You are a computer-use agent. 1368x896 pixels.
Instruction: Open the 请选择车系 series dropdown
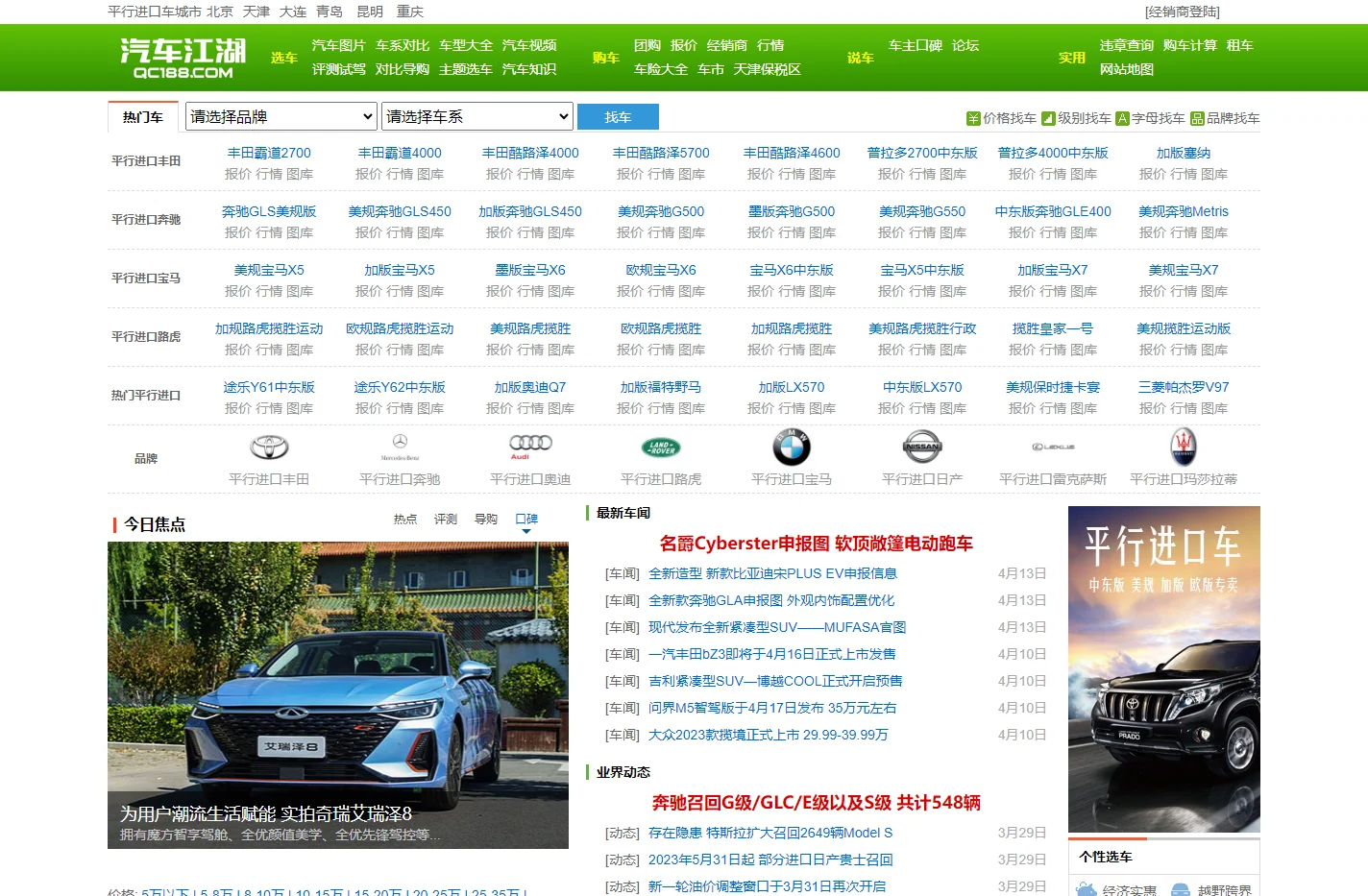coord(477,116)
